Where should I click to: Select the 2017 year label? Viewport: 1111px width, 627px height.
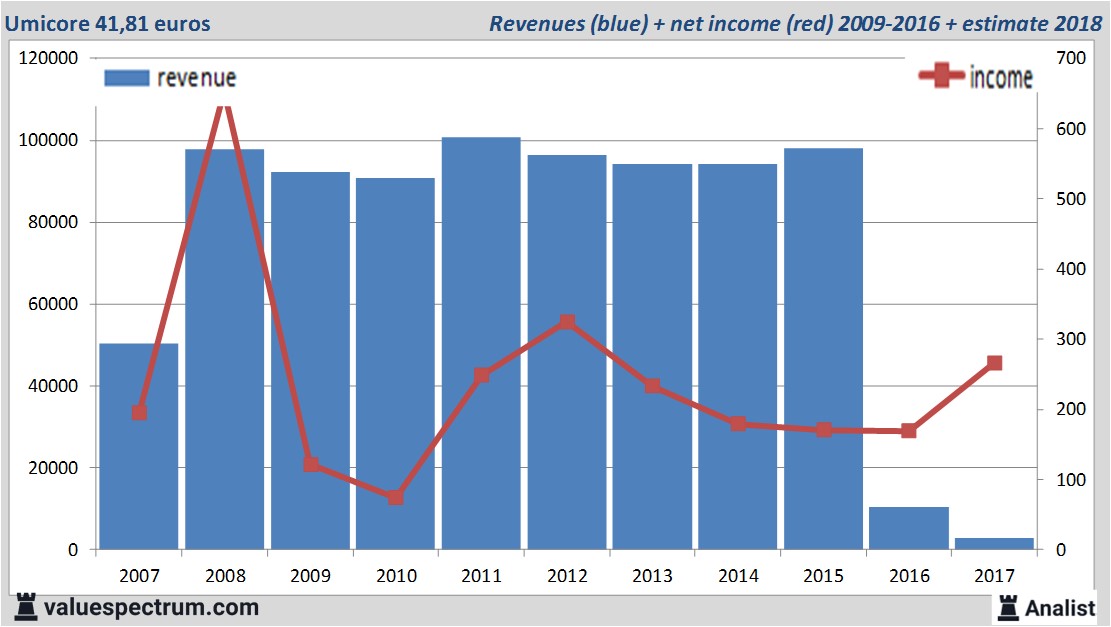click(995, 575)
